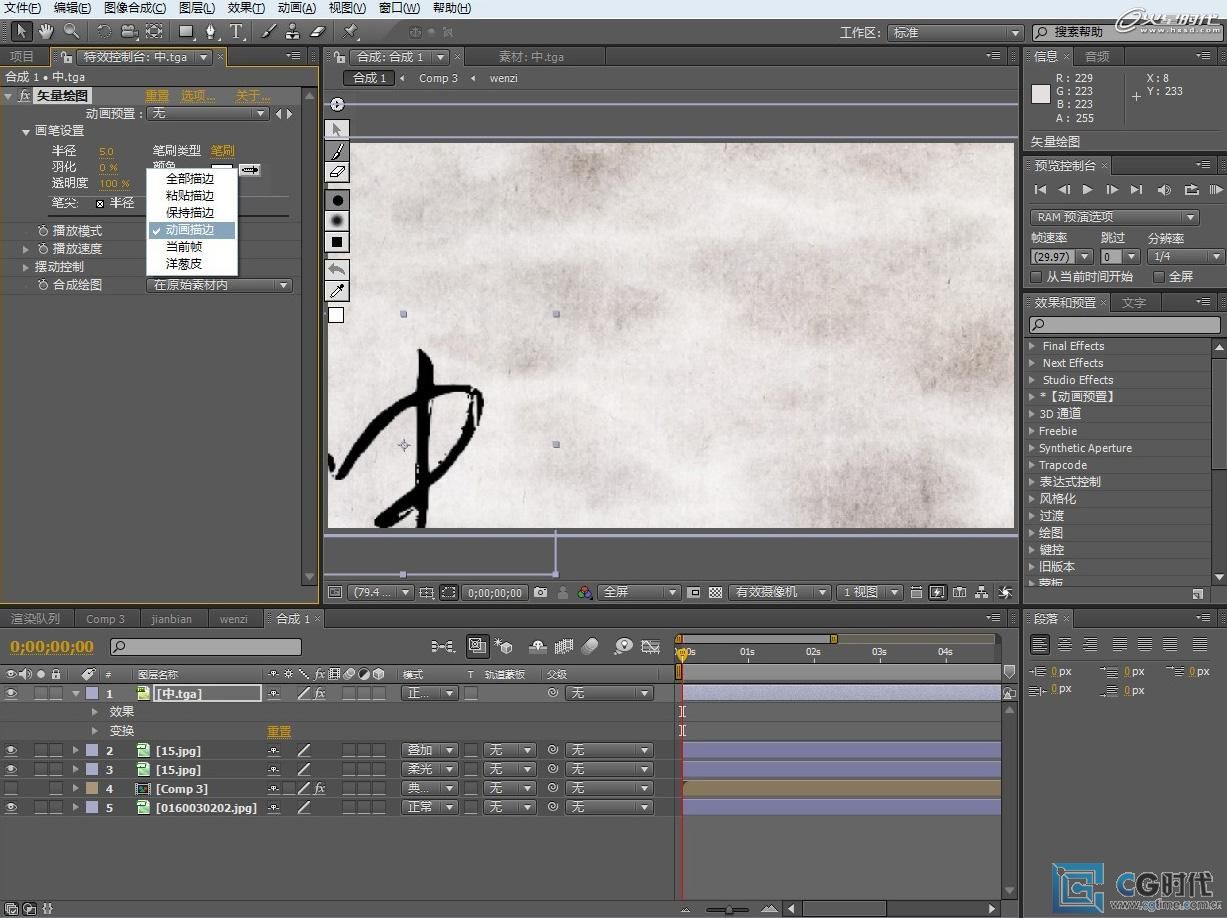
Task: Expand the Trapcode effects category
Action: (1033, 465)
